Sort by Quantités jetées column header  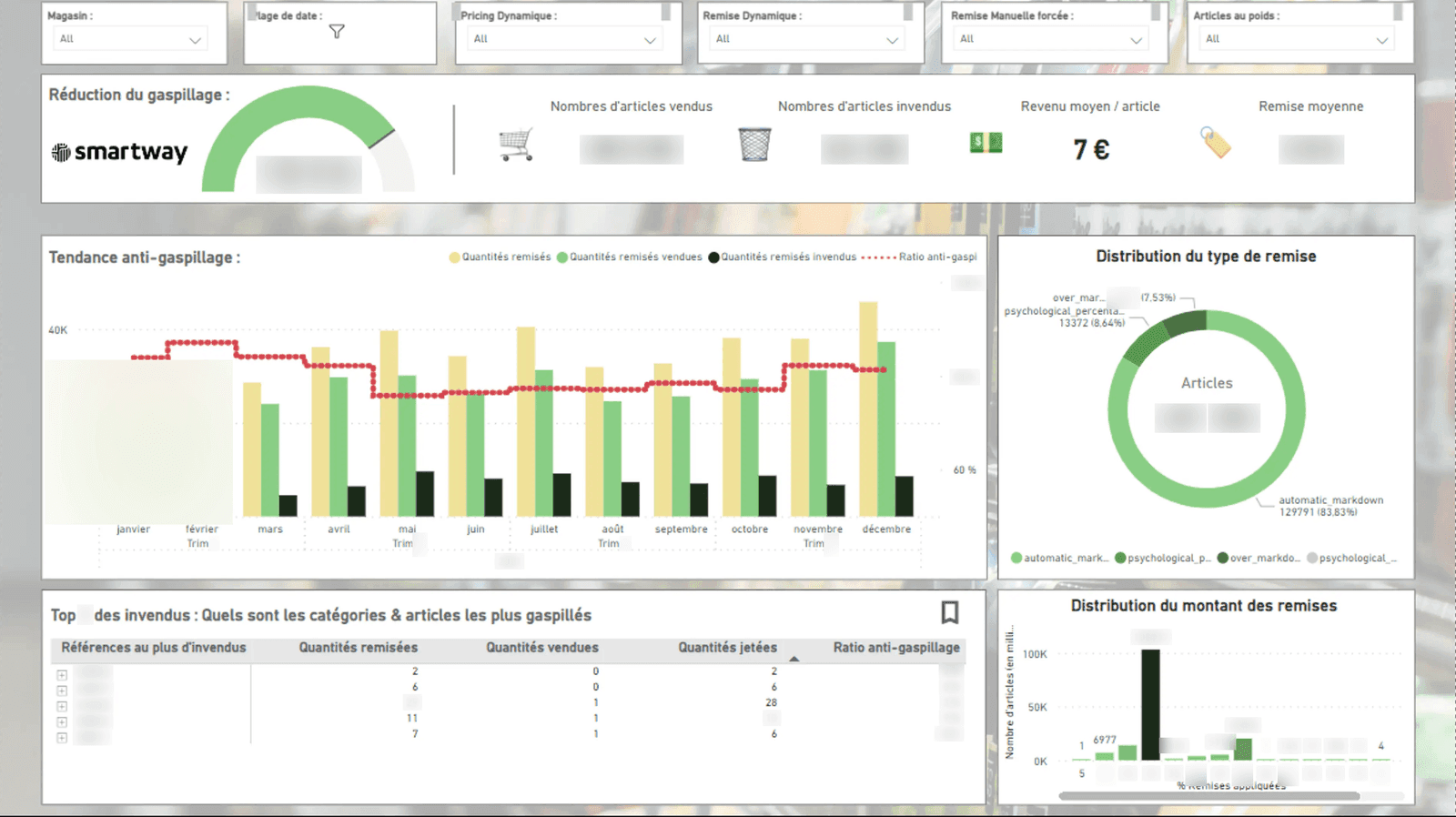(727, 648)
